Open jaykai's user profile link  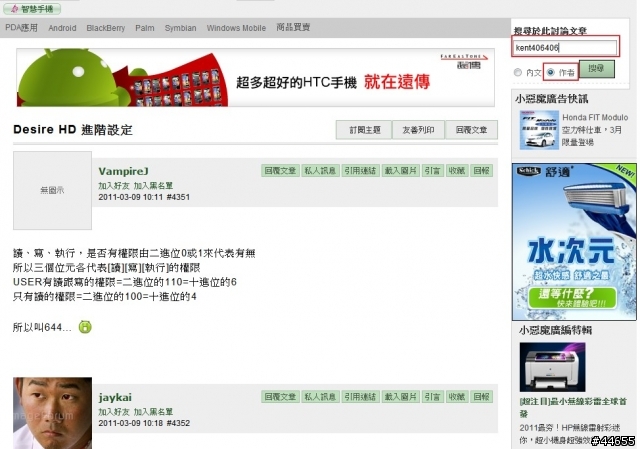point(115,397)
